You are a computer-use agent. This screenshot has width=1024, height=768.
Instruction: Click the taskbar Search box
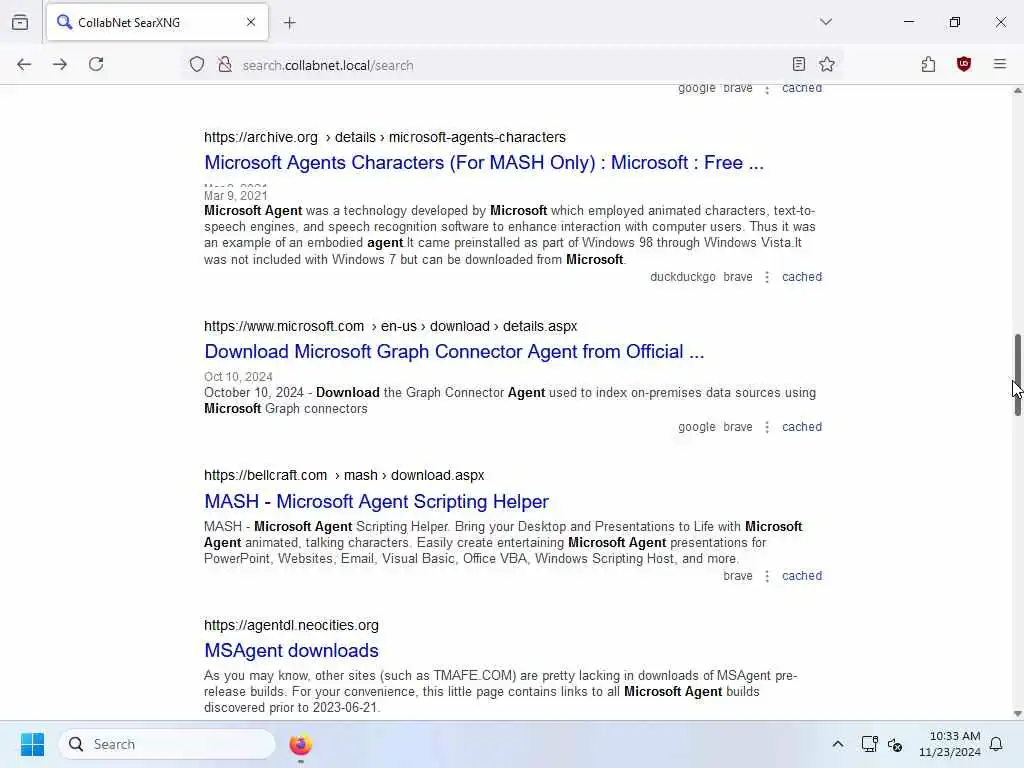coord(167,744)
